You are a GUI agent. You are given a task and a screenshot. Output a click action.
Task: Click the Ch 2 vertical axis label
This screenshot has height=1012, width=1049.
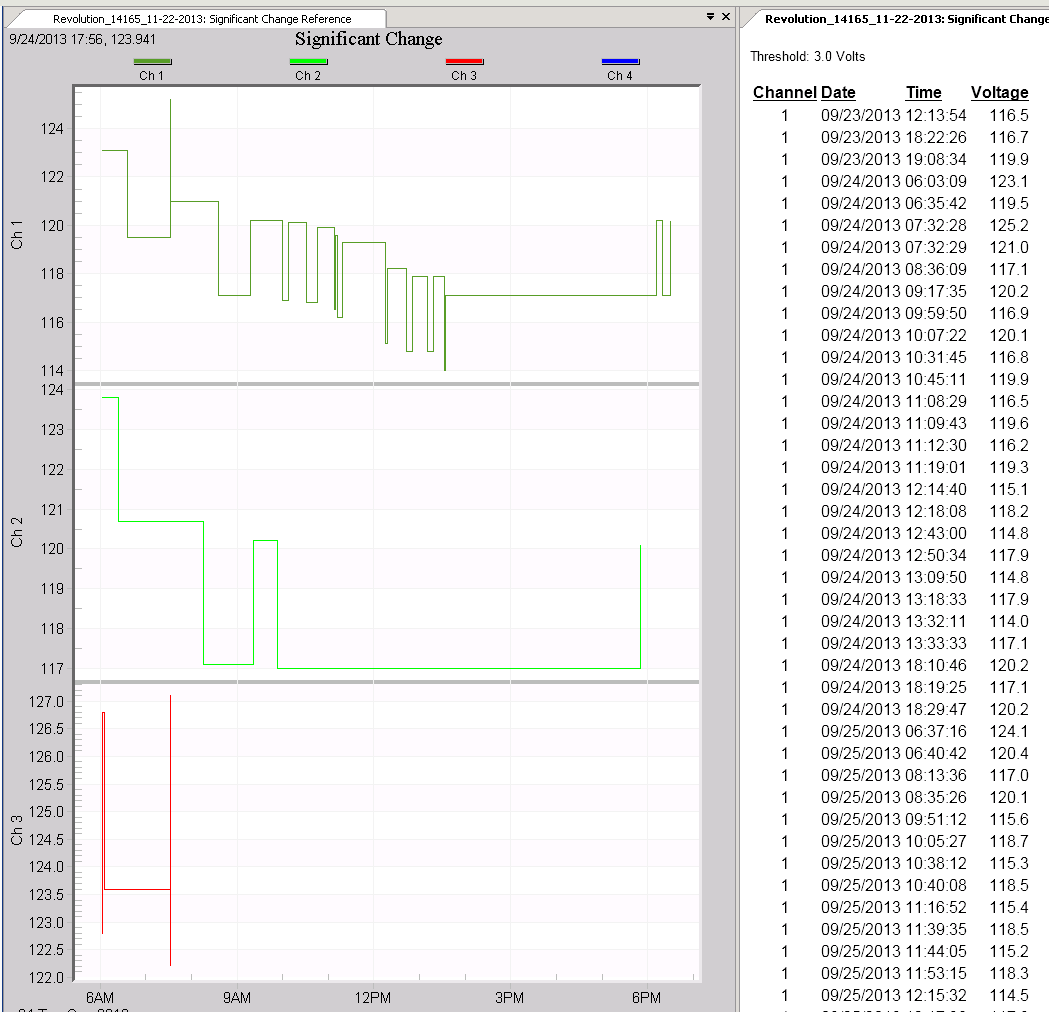pyautogui.click(x=17, y=533)
